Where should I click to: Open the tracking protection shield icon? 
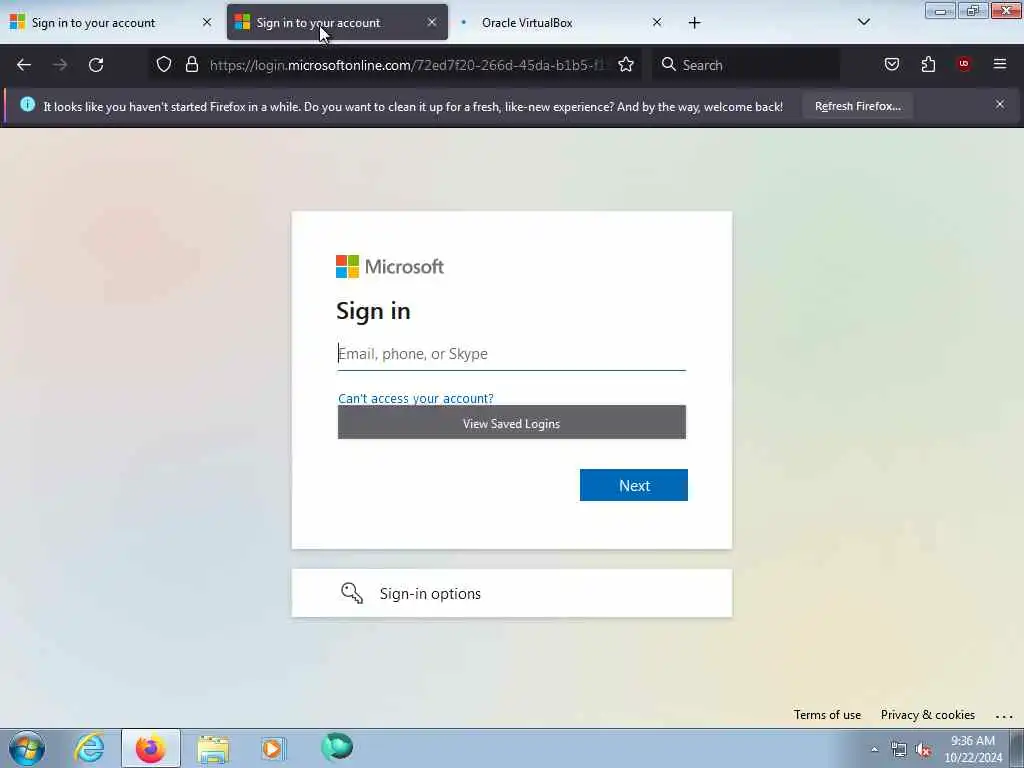(x=164, y=65)
